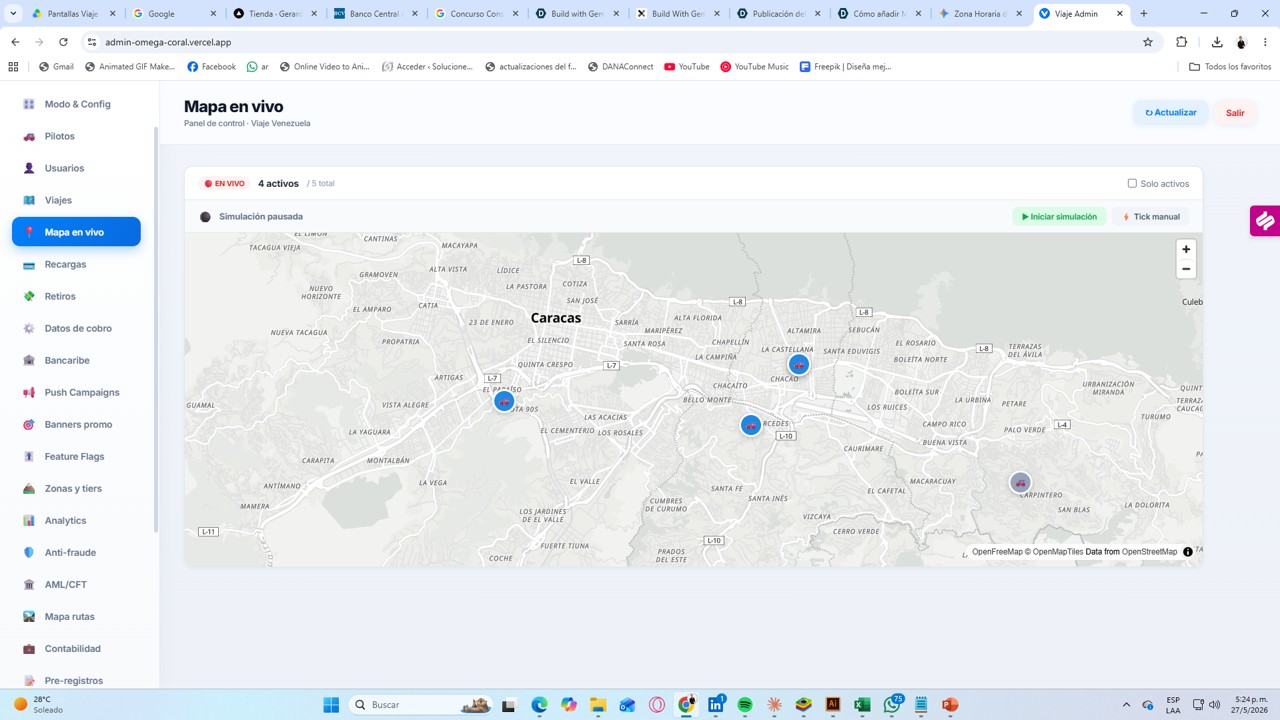Click Actualizar refresh button
The image size is (1280, 720).
coord(1171,113)
